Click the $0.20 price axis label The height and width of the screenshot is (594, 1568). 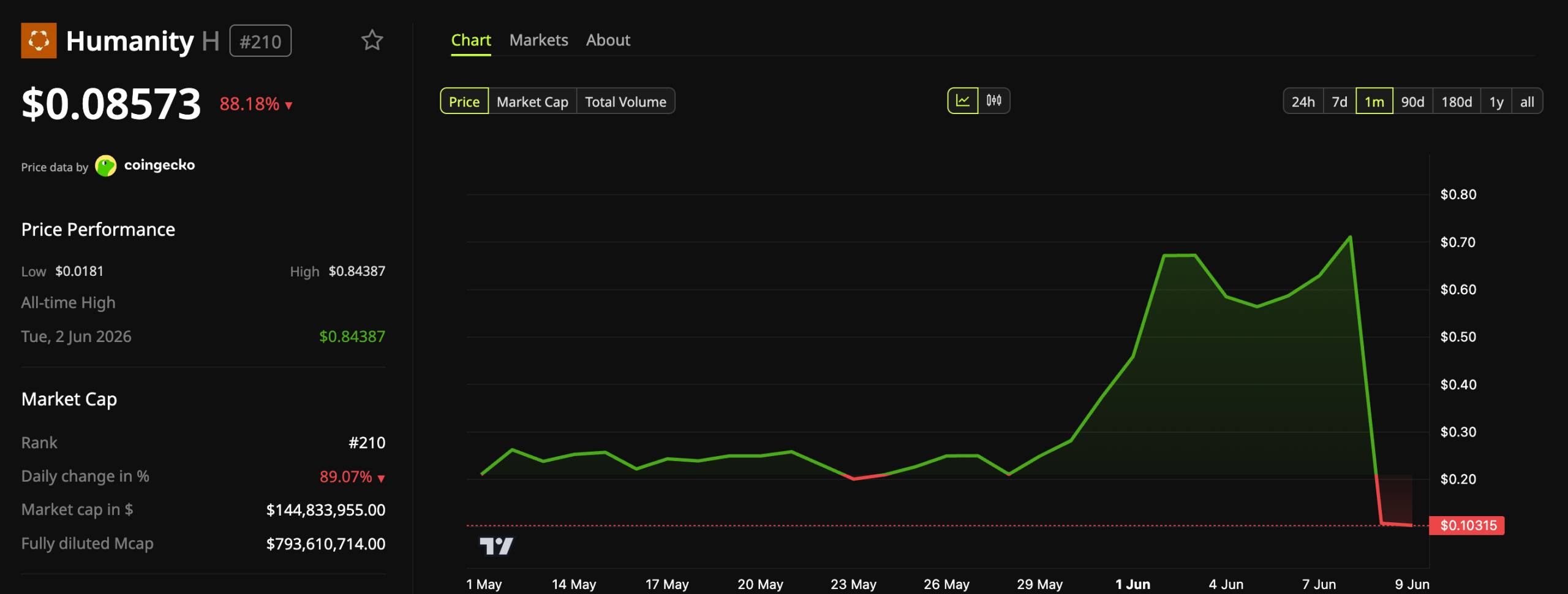[x=1458, y=479]
